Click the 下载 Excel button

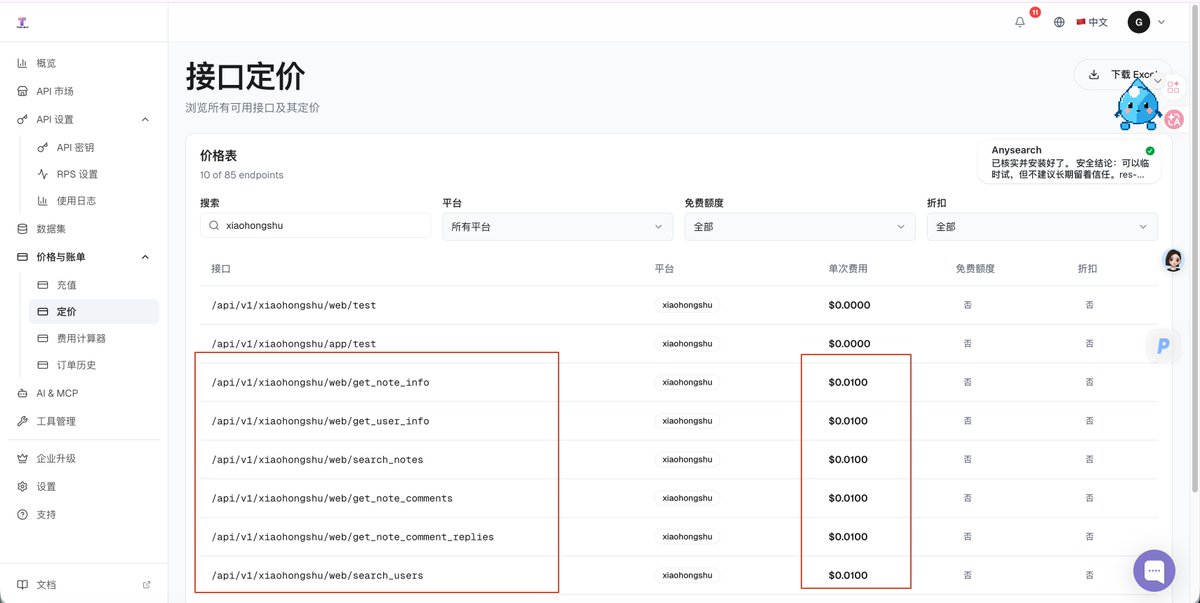[1122, 74]
